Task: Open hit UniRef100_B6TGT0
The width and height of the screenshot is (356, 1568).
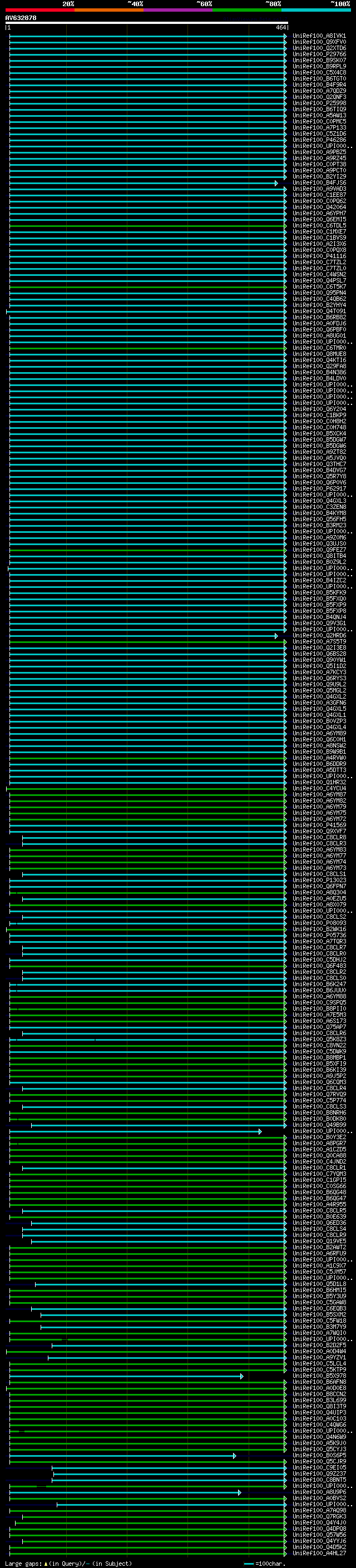Action: pos(319,78)
